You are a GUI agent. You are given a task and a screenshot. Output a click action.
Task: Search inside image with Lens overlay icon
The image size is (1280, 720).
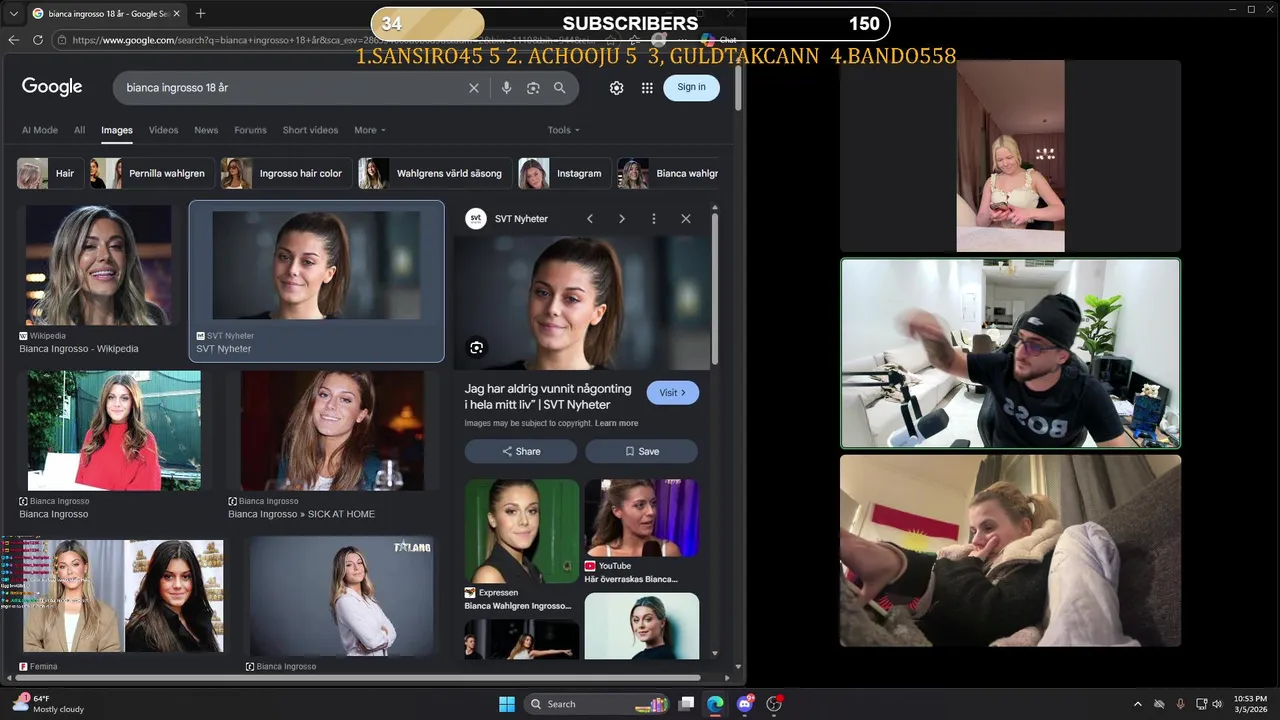(477, 347)
